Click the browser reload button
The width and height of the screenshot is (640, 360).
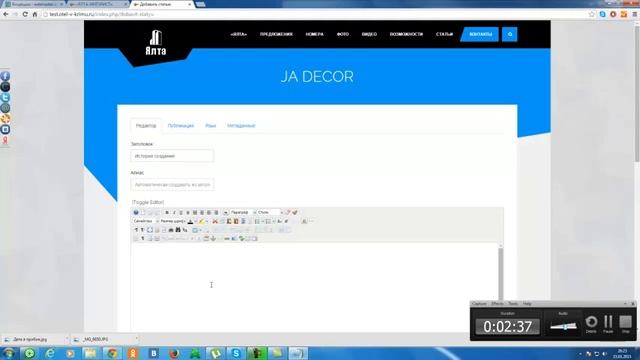click(25, 14)
